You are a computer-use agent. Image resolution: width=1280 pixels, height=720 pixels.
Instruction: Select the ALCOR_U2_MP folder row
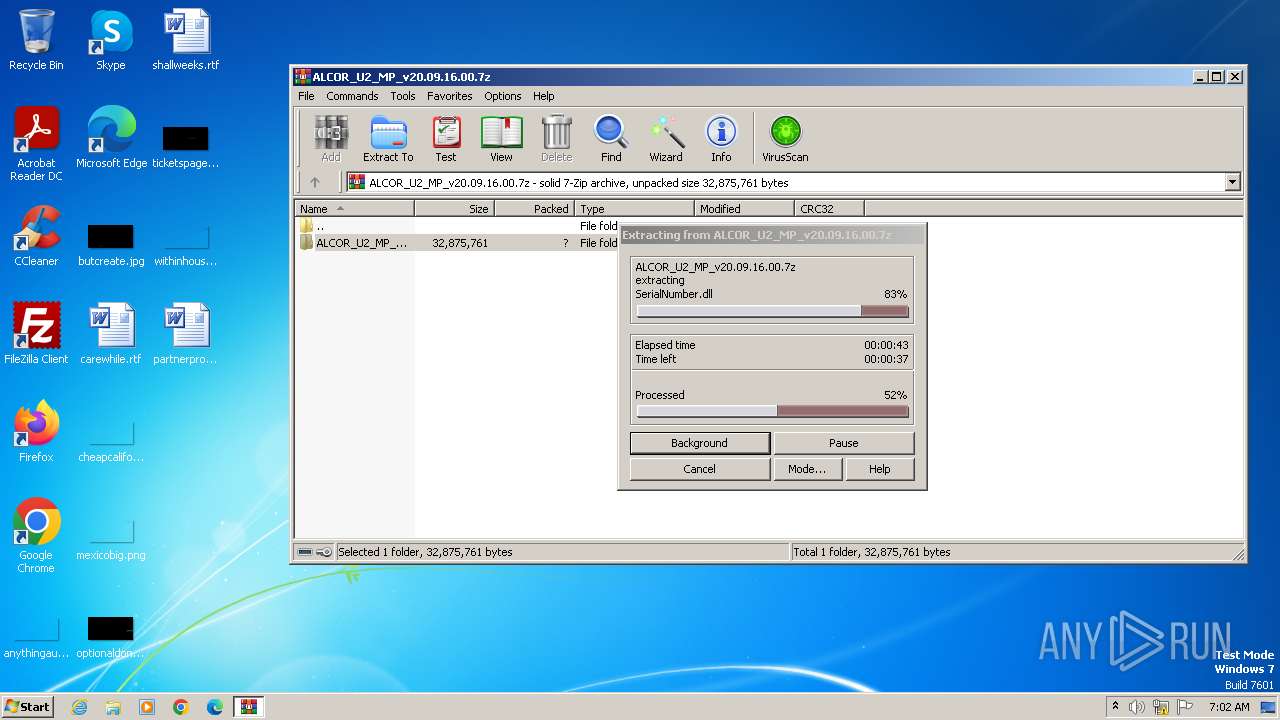click(x=362, y=243)
